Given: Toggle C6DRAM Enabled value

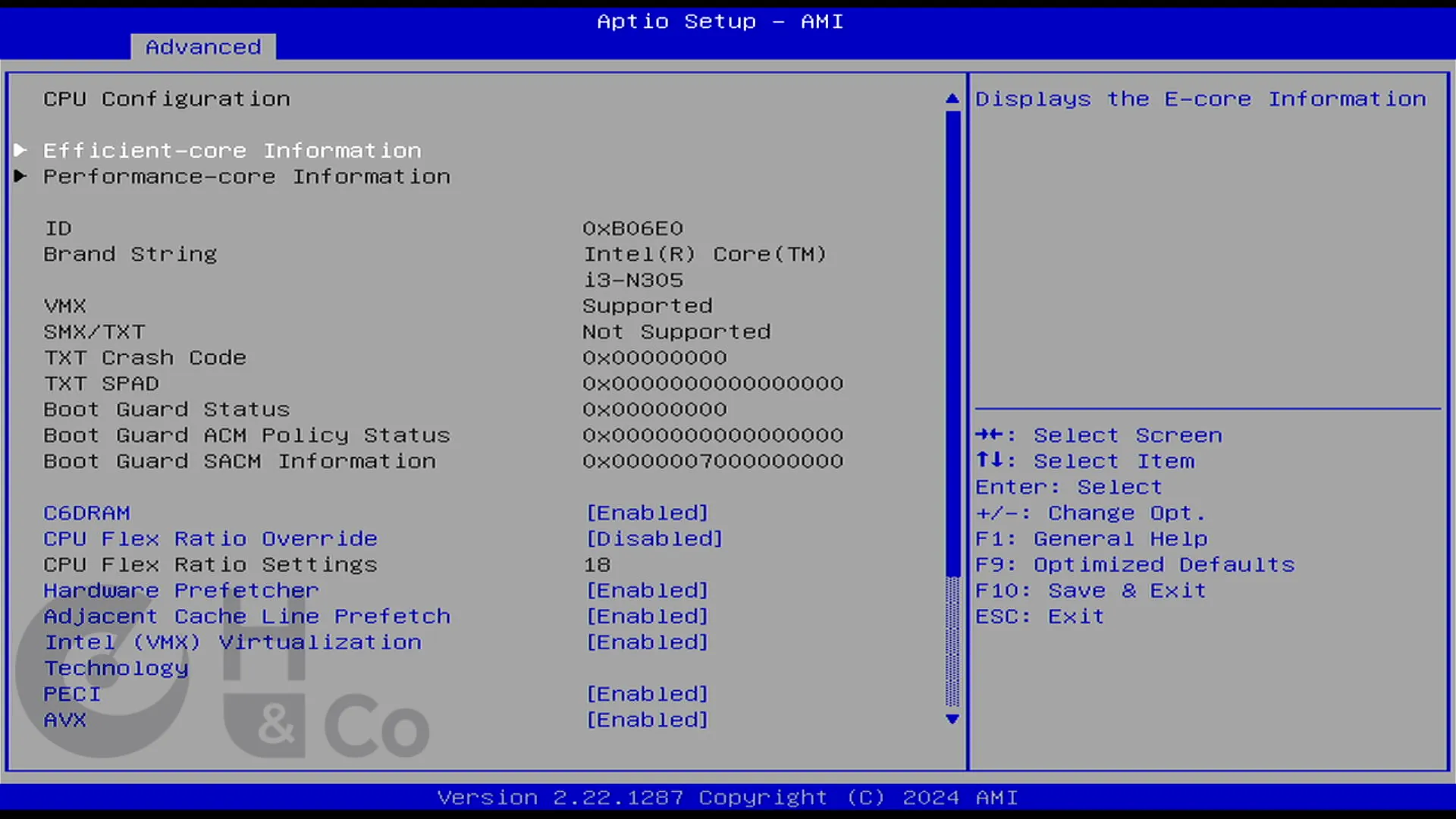Looking at the screenshot, I should click(x=647, y=513).
